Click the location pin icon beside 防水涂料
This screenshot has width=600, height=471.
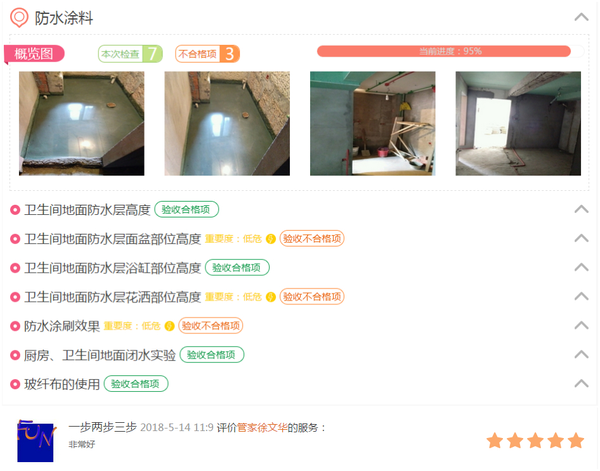(x=19, y=18)
